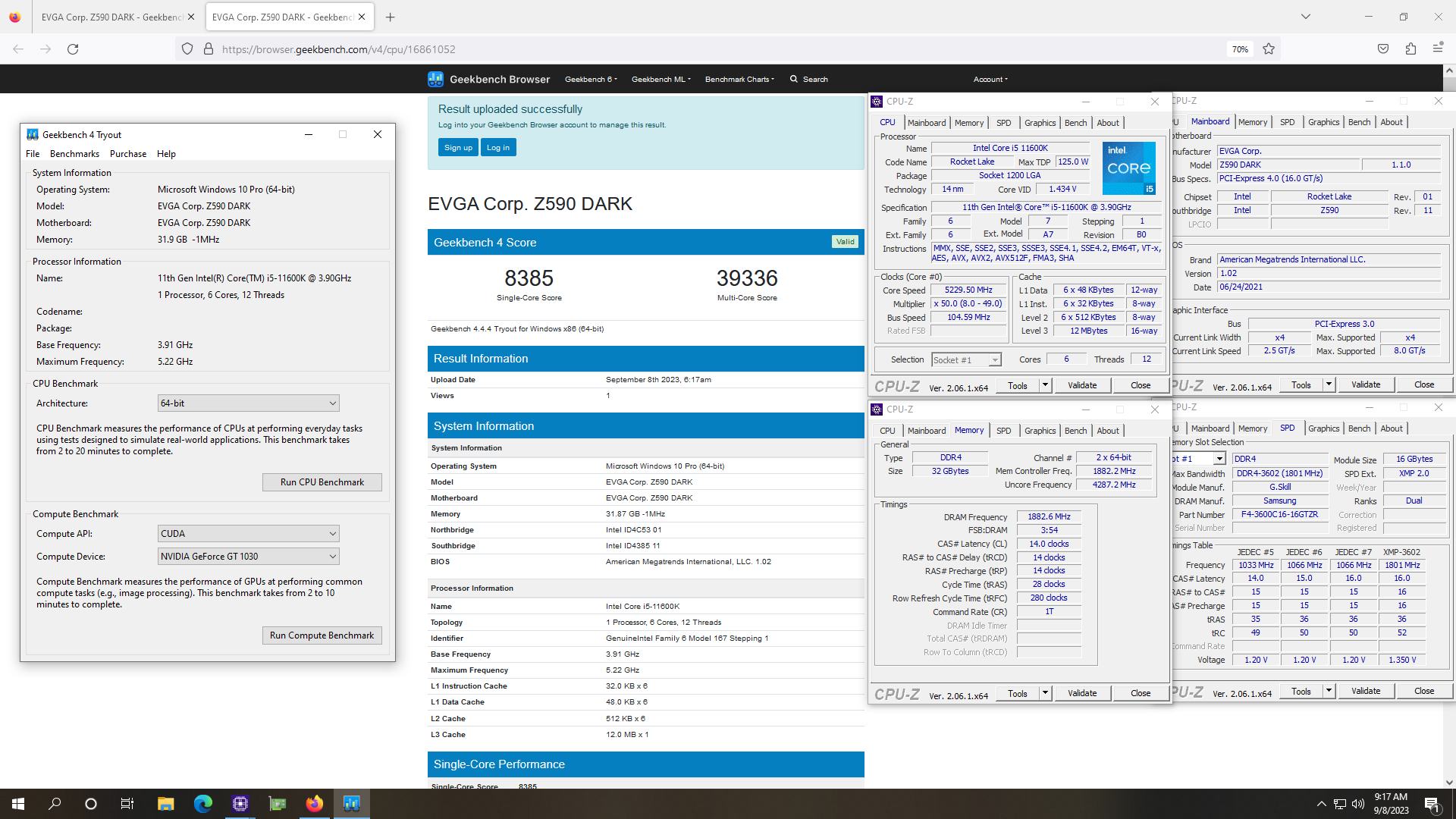Open Tools dropdown arrow in CPU-Z Memory window
Image resolution: width=1456 pixels, height=819 pixels.
1045,693
